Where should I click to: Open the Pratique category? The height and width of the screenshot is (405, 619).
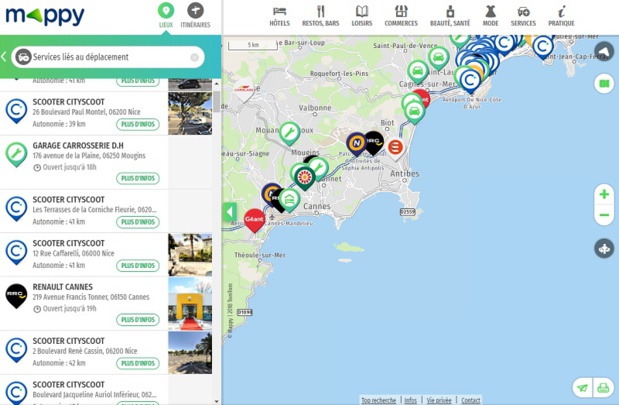(561, 16)
